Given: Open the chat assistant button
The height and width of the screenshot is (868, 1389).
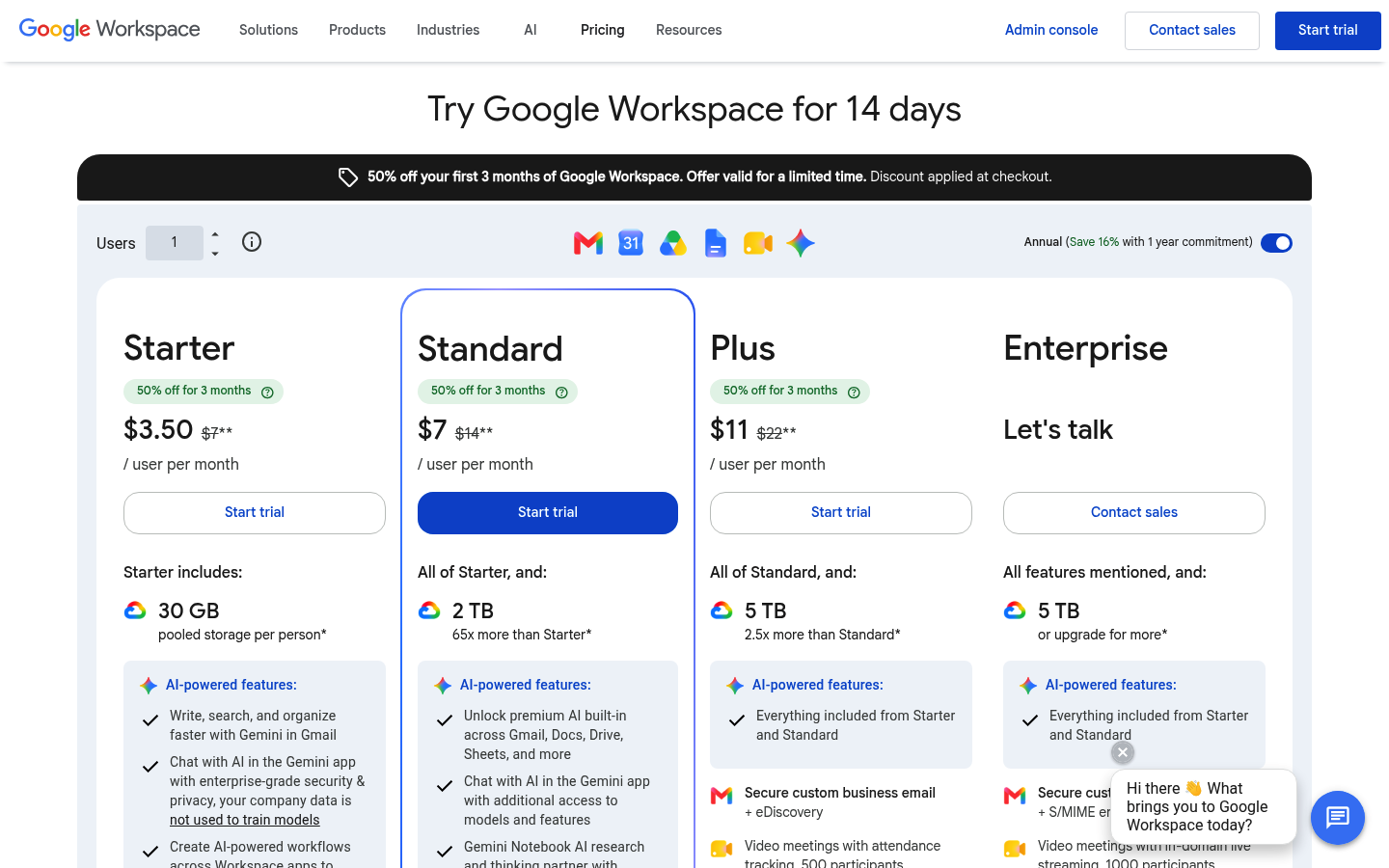Looking at the screenshot, I should [1338, 818].
